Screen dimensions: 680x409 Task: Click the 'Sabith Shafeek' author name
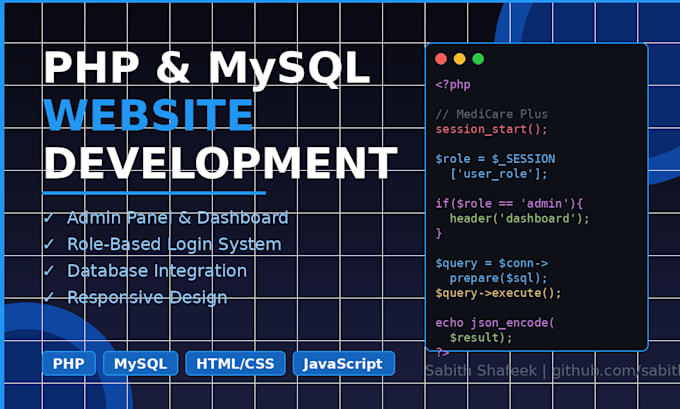(481, 371)
